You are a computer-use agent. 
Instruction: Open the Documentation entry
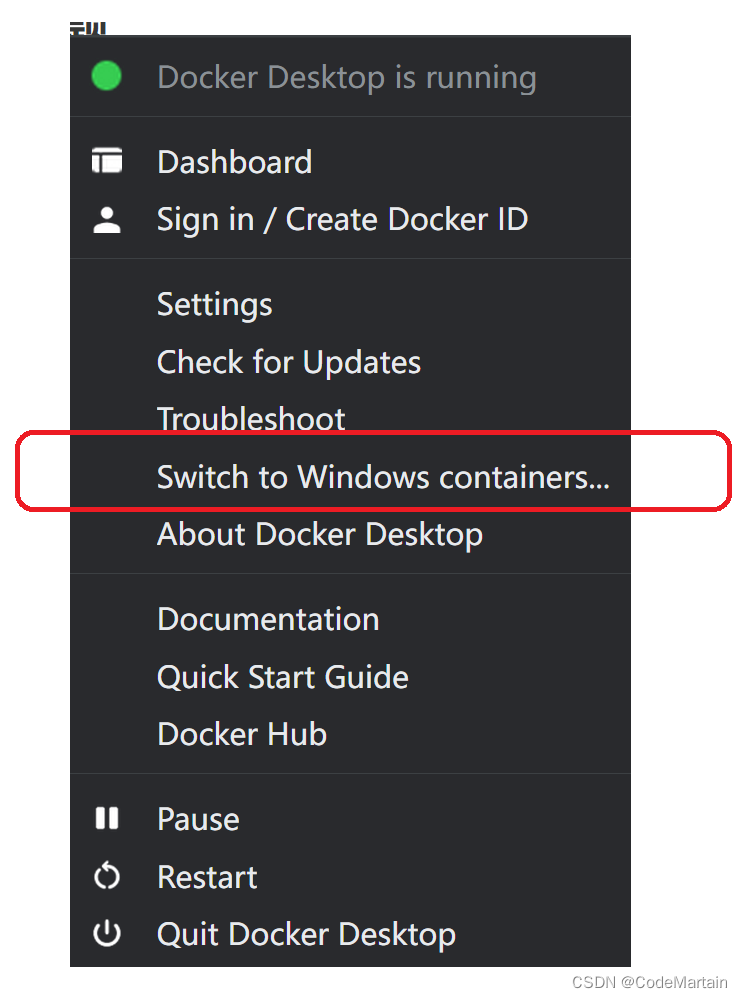click(267, 618)
